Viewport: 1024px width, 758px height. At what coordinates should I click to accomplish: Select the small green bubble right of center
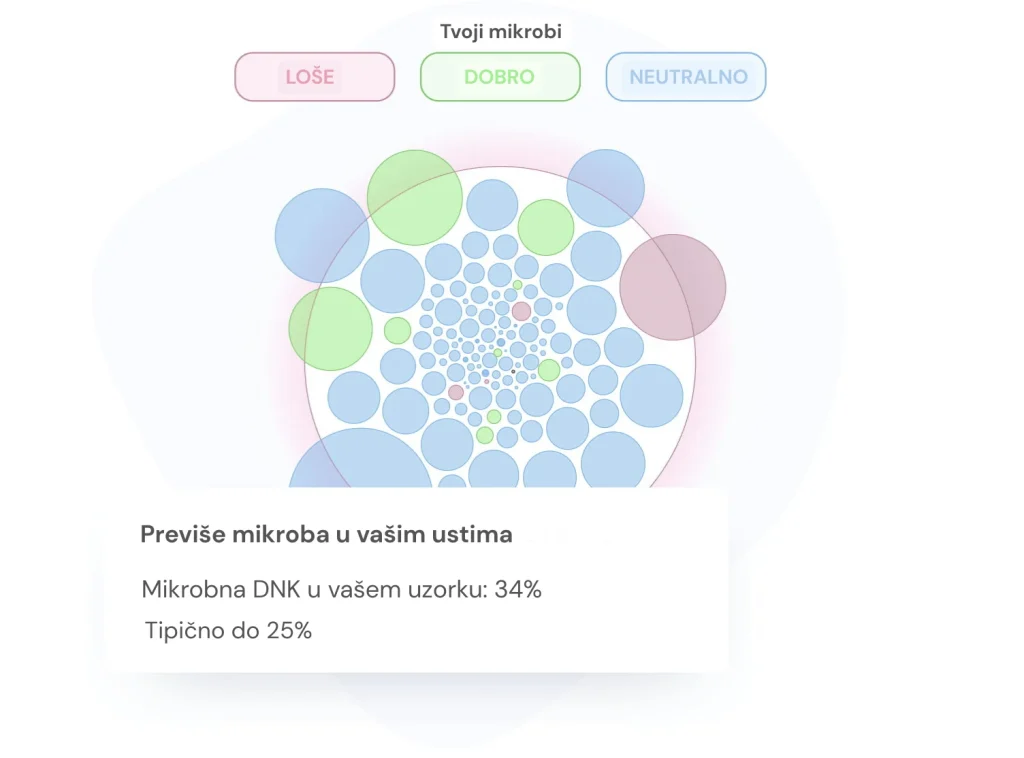pos(549,370)
